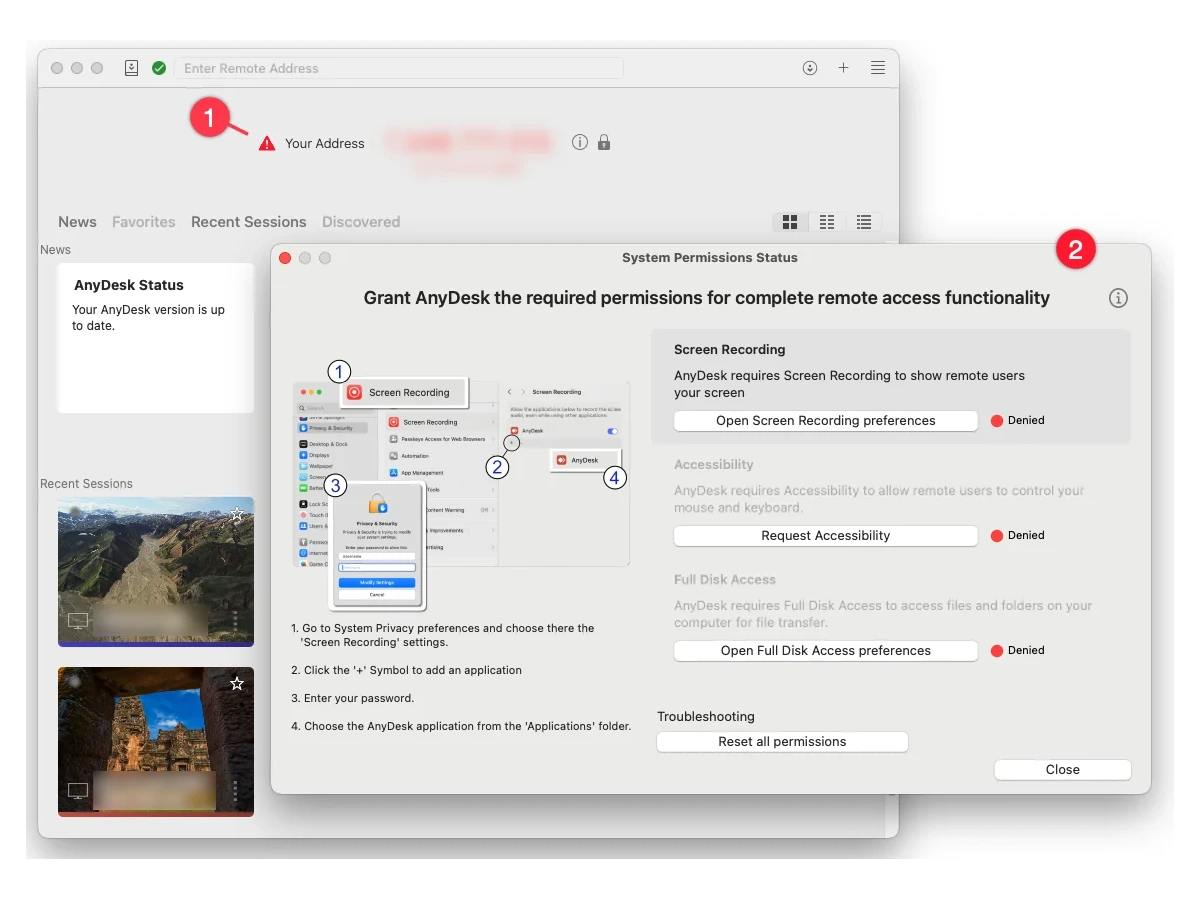Click the info icon next to Your Address
Image resolution: width=1200 pixels, height=900 pixels.
pos(580,142)
